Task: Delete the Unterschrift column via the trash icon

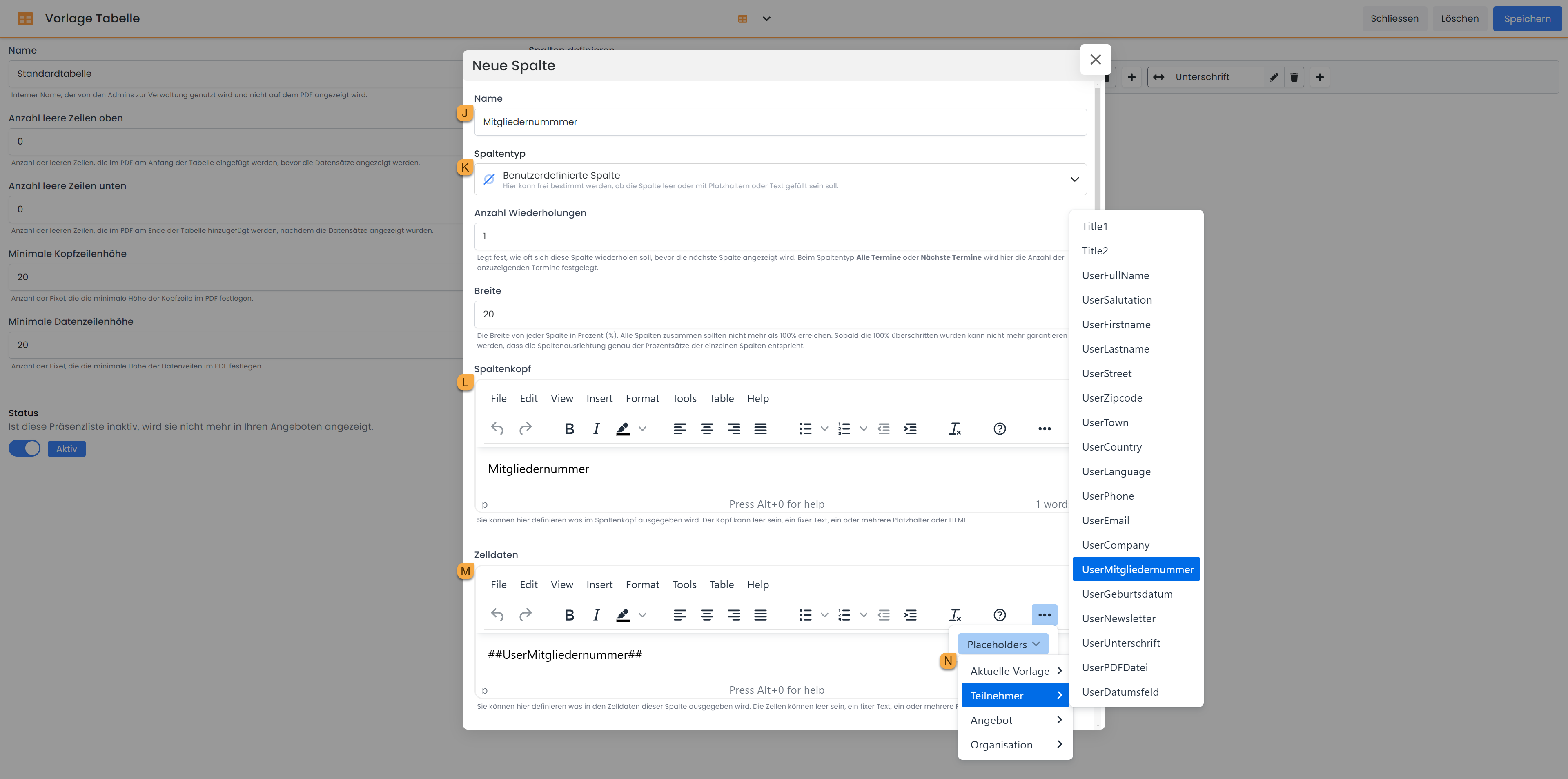Action: [x=1294, y=77]
